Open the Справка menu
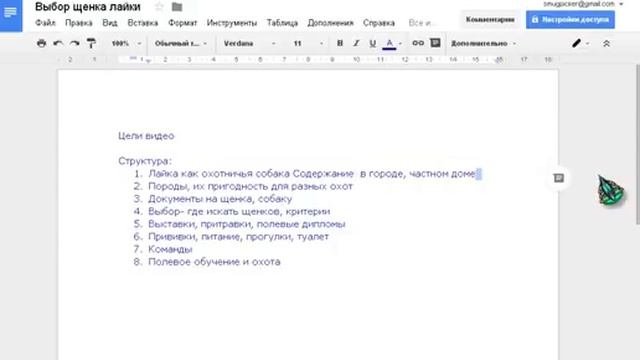The height and width of the screenshot is (360, 640). (x=379, y=23)
